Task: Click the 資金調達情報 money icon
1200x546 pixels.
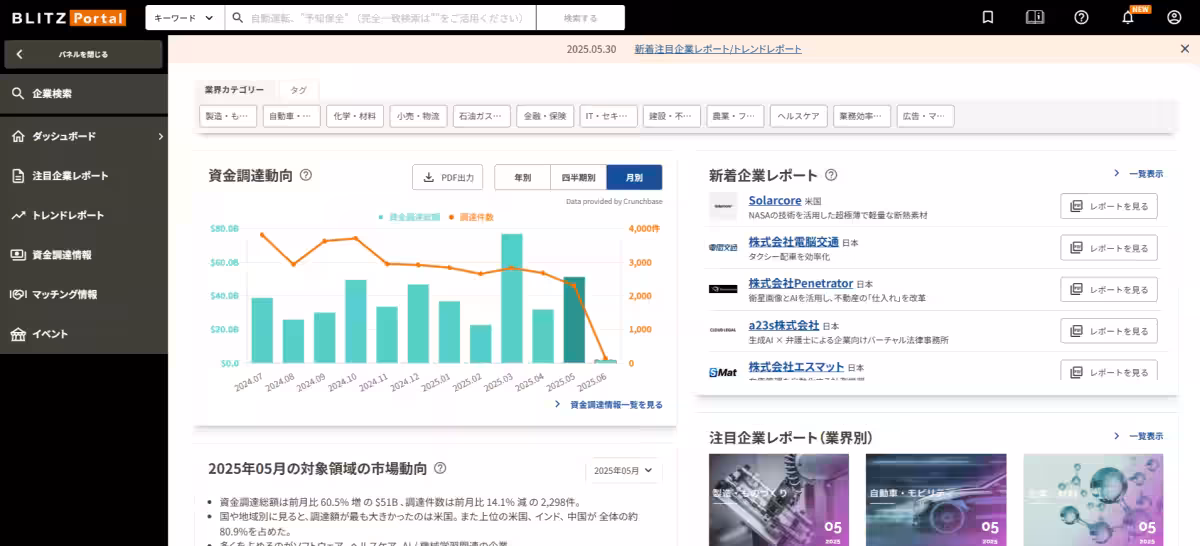Action: (18, 255)
